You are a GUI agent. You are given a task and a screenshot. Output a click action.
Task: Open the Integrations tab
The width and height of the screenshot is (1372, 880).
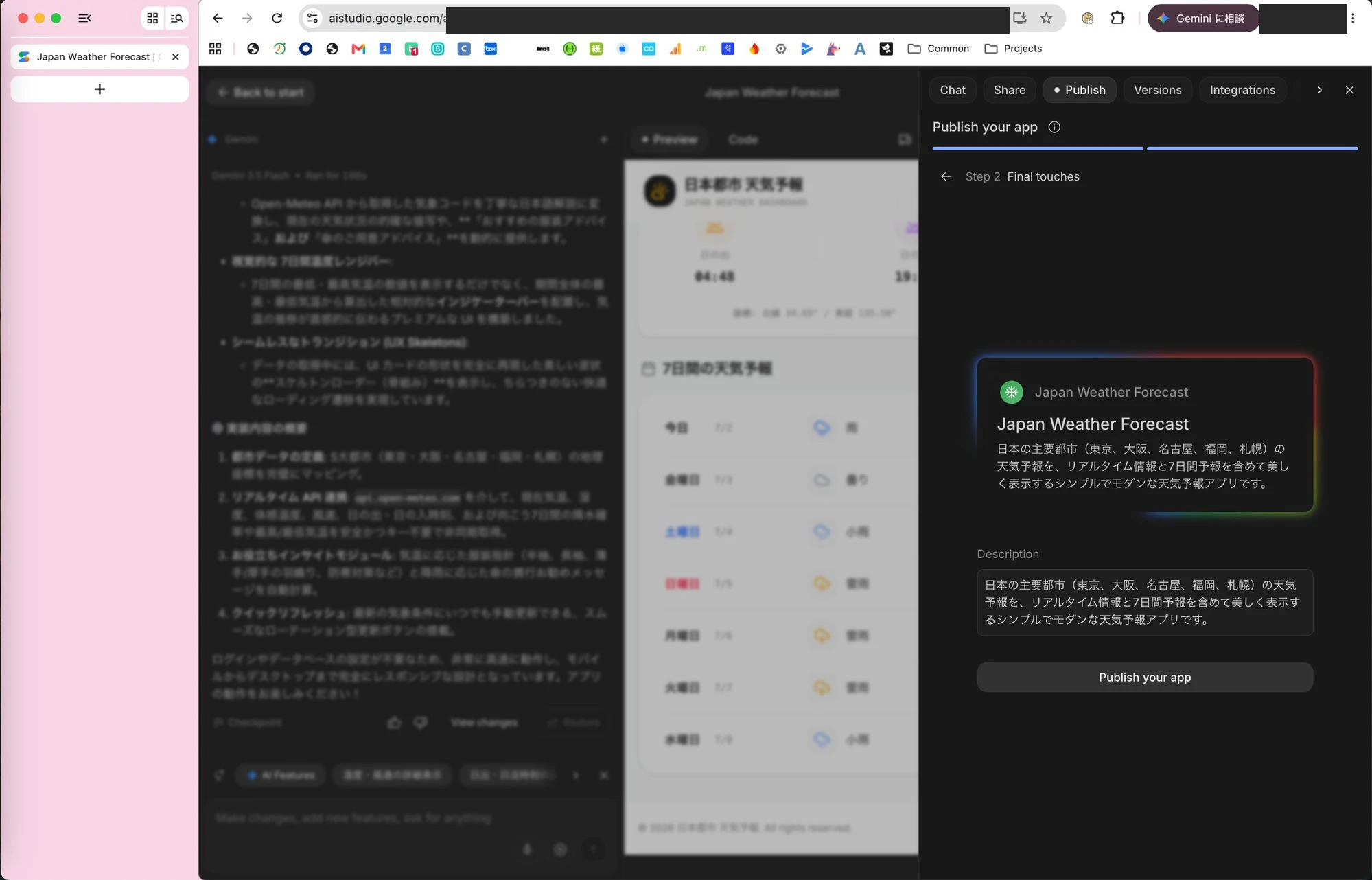[1242, 90]
